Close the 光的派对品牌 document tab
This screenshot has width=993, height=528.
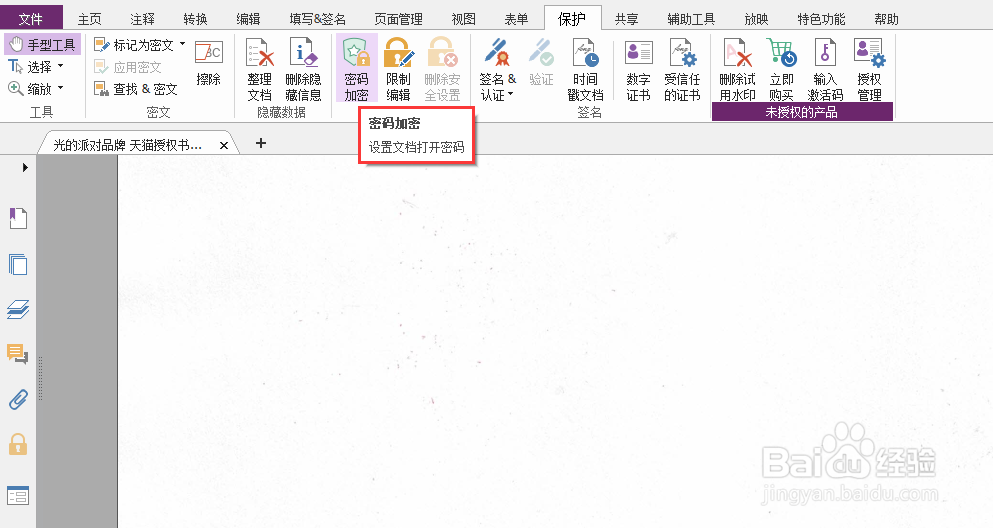(224, 146)
